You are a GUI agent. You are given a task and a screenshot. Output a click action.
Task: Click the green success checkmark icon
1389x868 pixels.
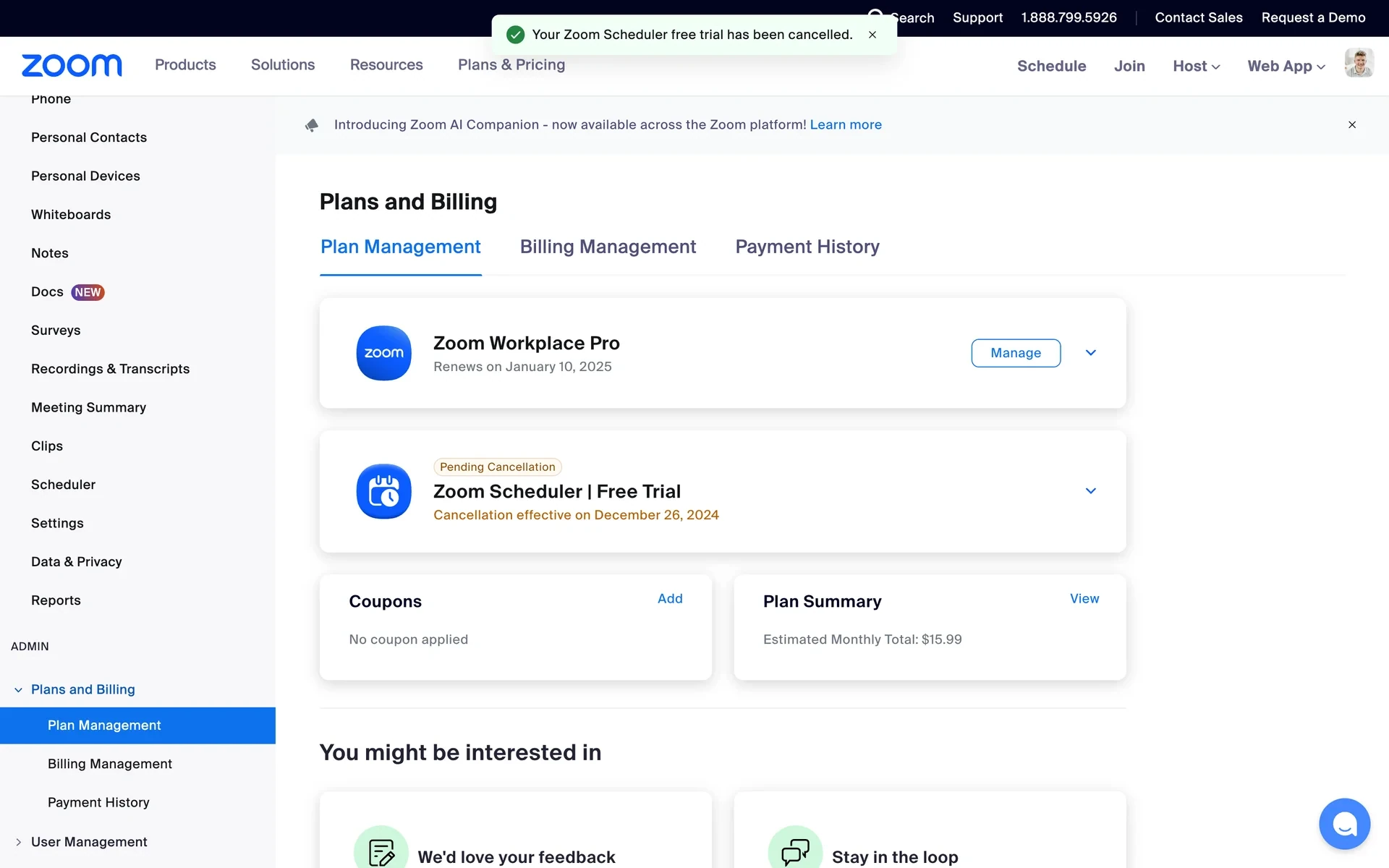point(515,35)
